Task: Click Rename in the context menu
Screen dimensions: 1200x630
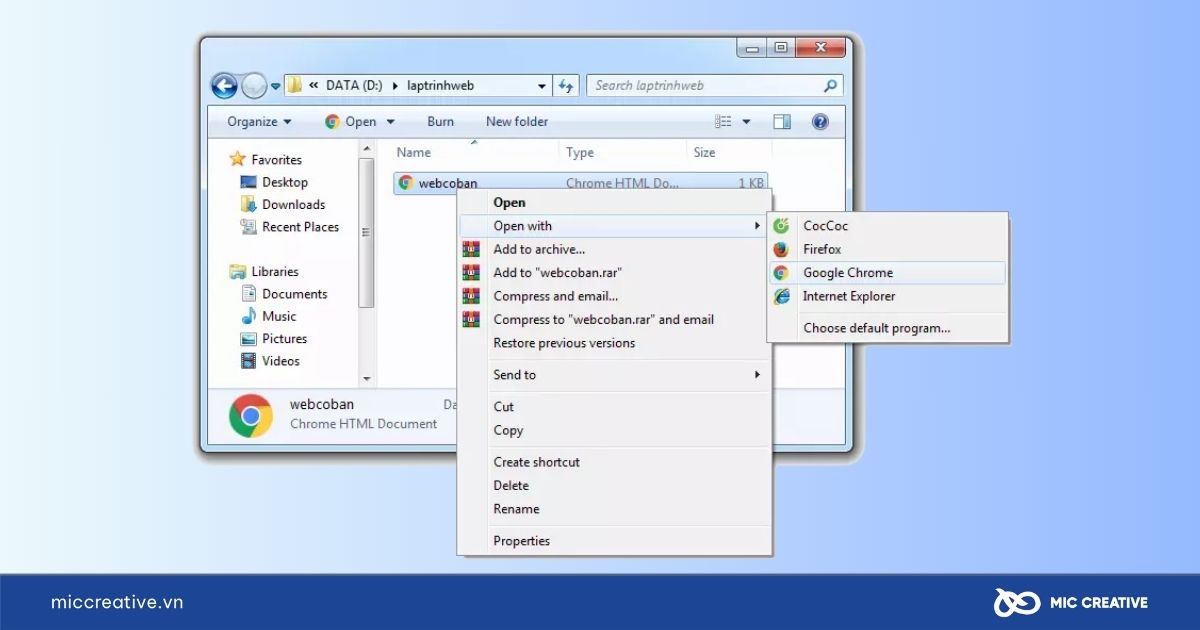Action: [x=614, y=509]
